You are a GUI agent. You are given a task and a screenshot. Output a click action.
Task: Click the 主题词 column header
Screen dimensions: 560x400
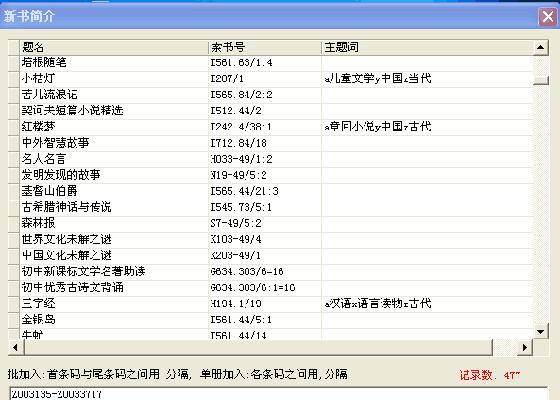(427, 47)
